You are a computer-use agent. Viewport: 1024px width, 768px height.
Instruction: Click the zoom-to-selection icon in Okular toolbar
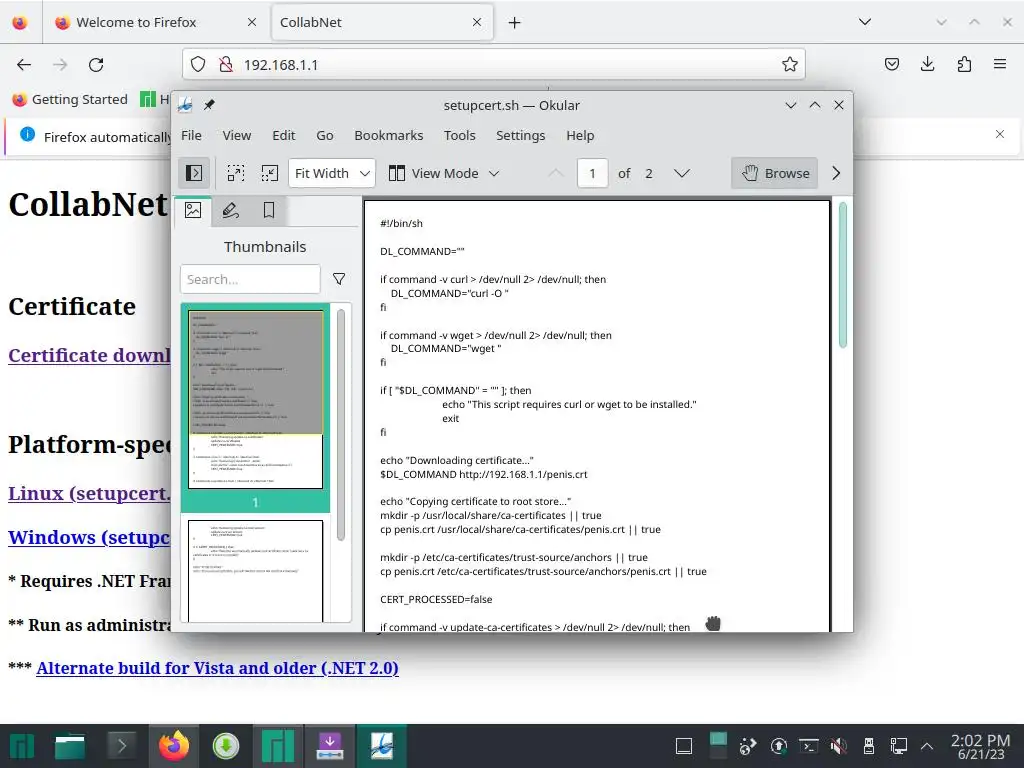click(236, 173)
